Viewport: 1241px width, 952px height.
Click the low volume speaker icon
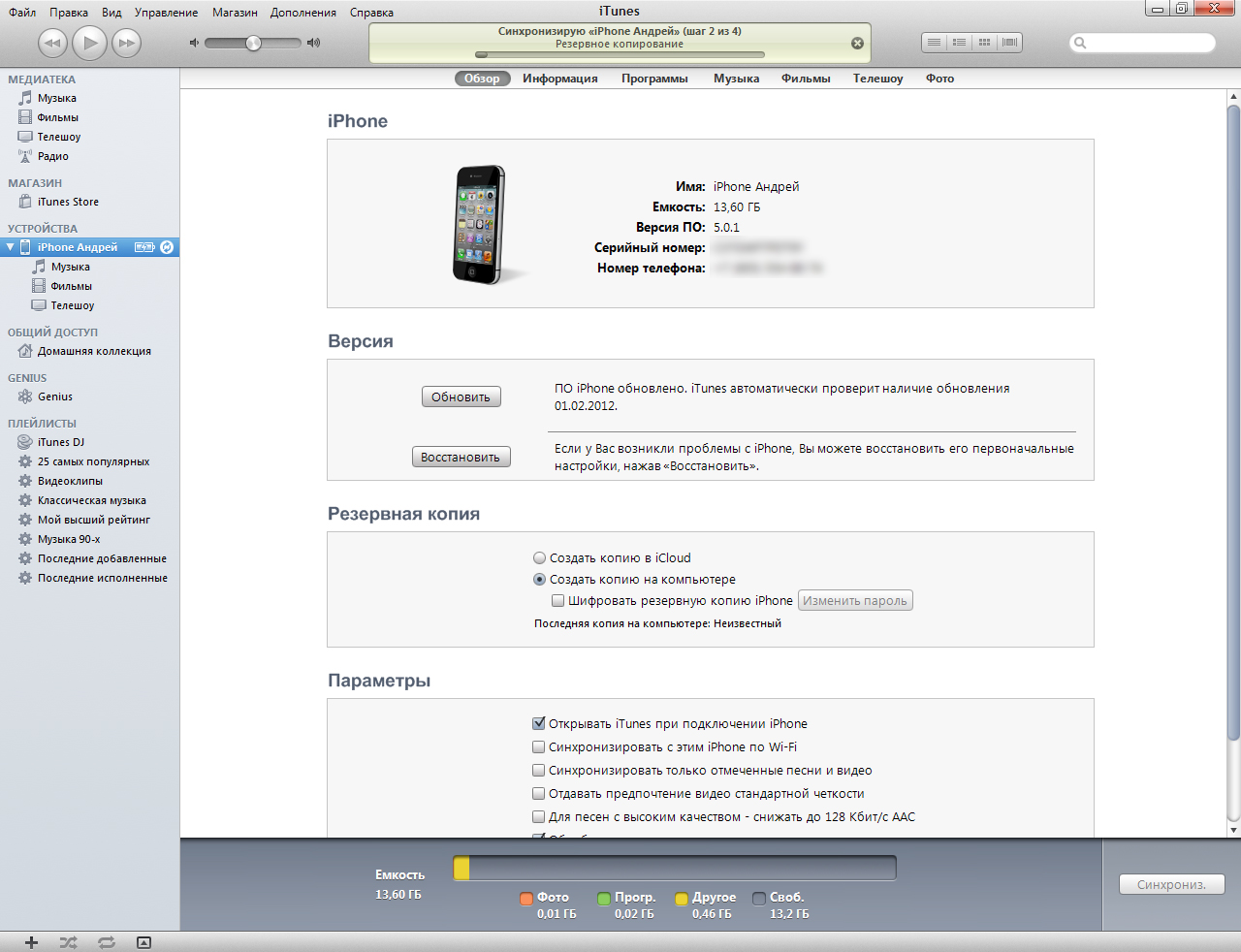point(194,43)
